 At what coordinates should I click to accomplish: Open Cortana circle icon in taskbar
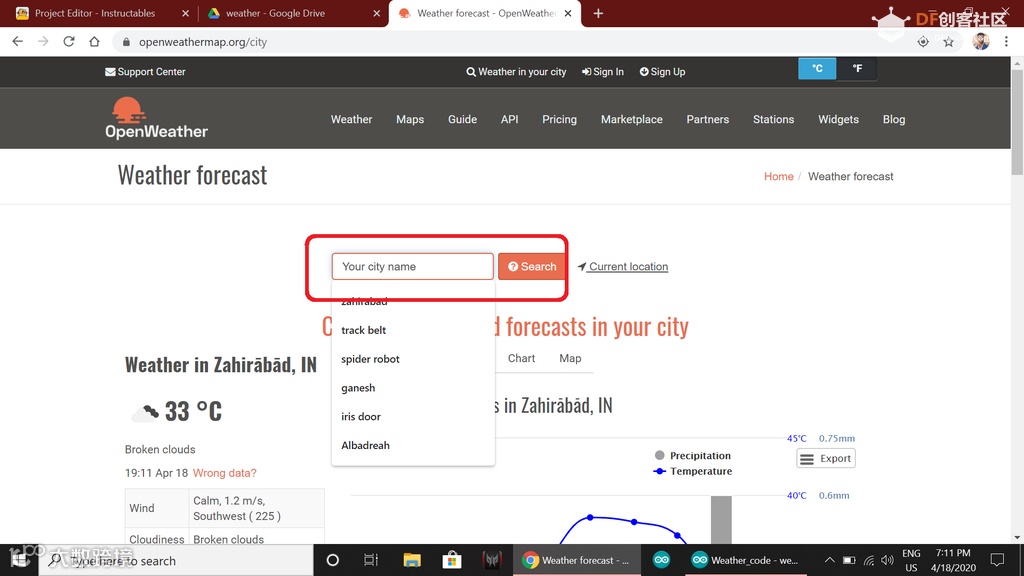(x=332, y=560)
